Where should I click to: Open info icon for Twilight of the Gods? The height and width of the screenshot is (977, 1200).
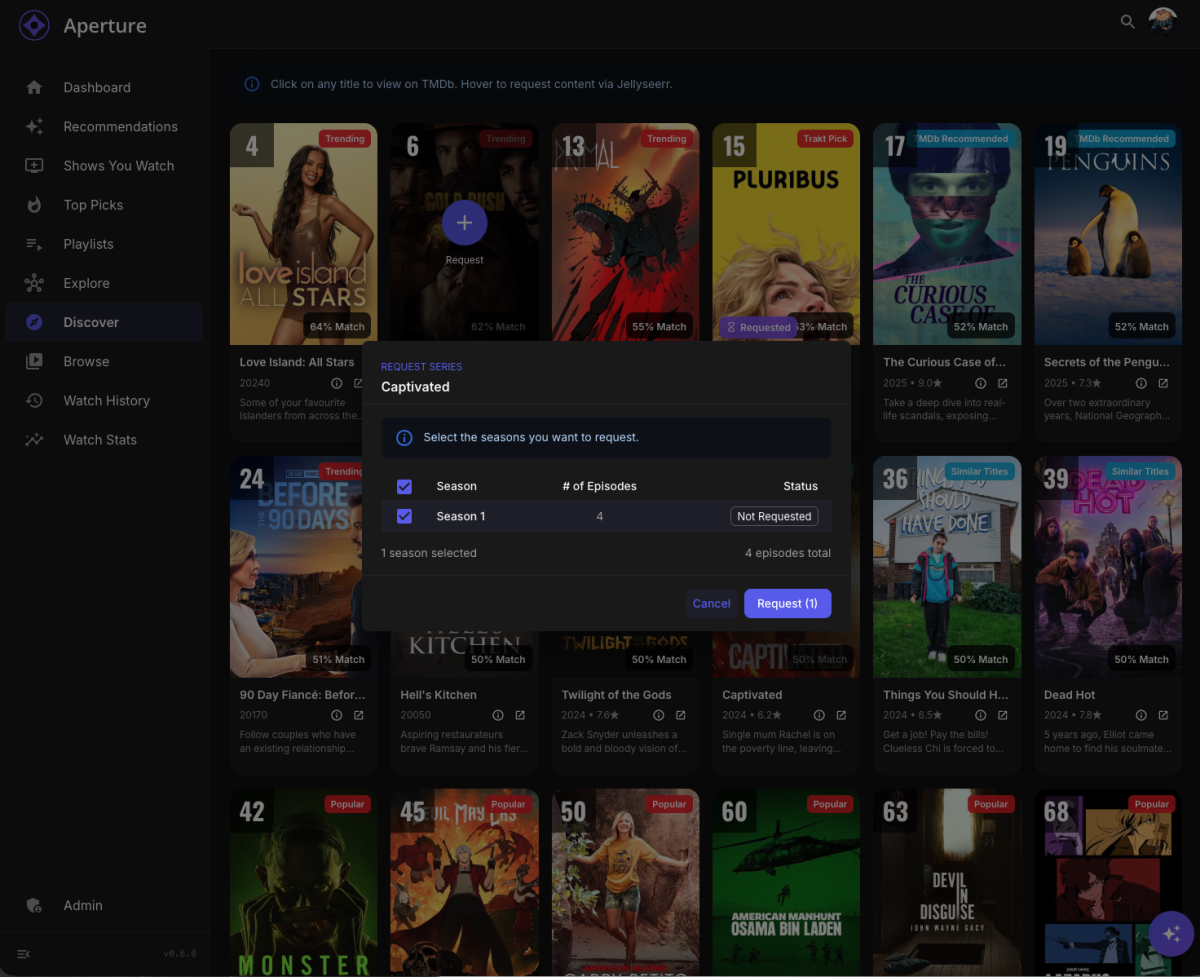[x=658, y=715]
